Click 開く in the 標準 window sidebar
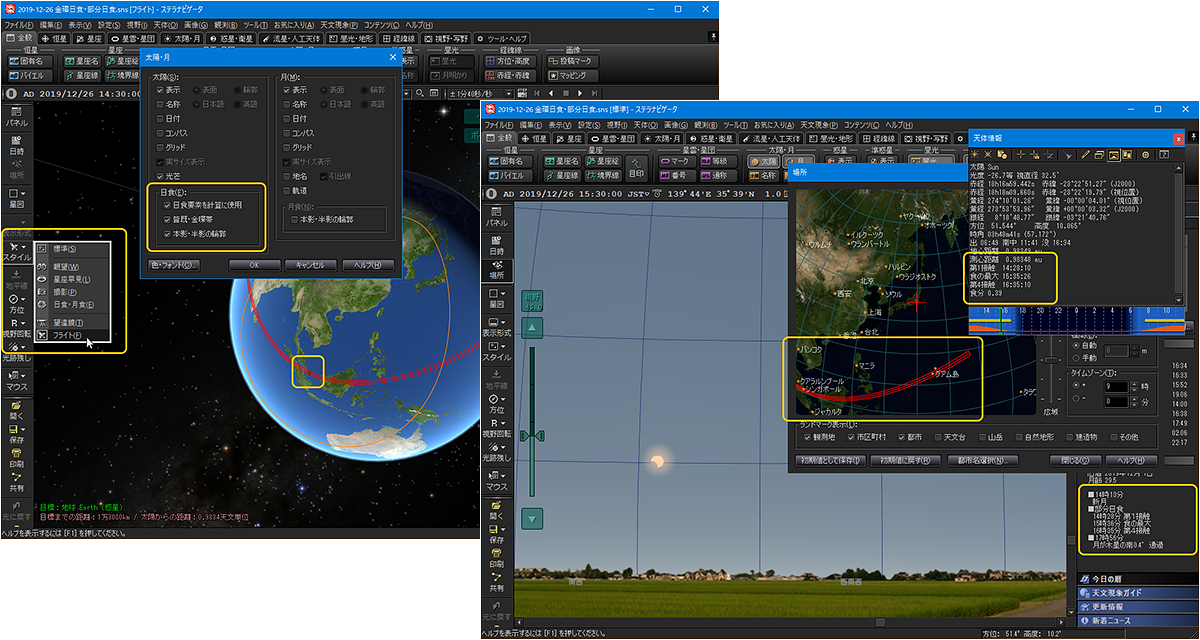Screen dimensions: 1200x640 click(x=496, y=509)
